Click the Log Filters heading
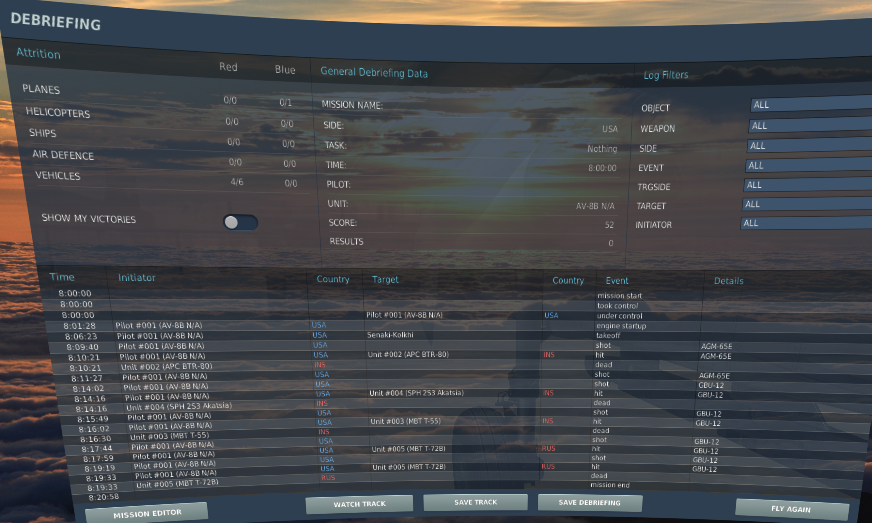This screenshot has height=523, width=872. (x=666, y=75)
